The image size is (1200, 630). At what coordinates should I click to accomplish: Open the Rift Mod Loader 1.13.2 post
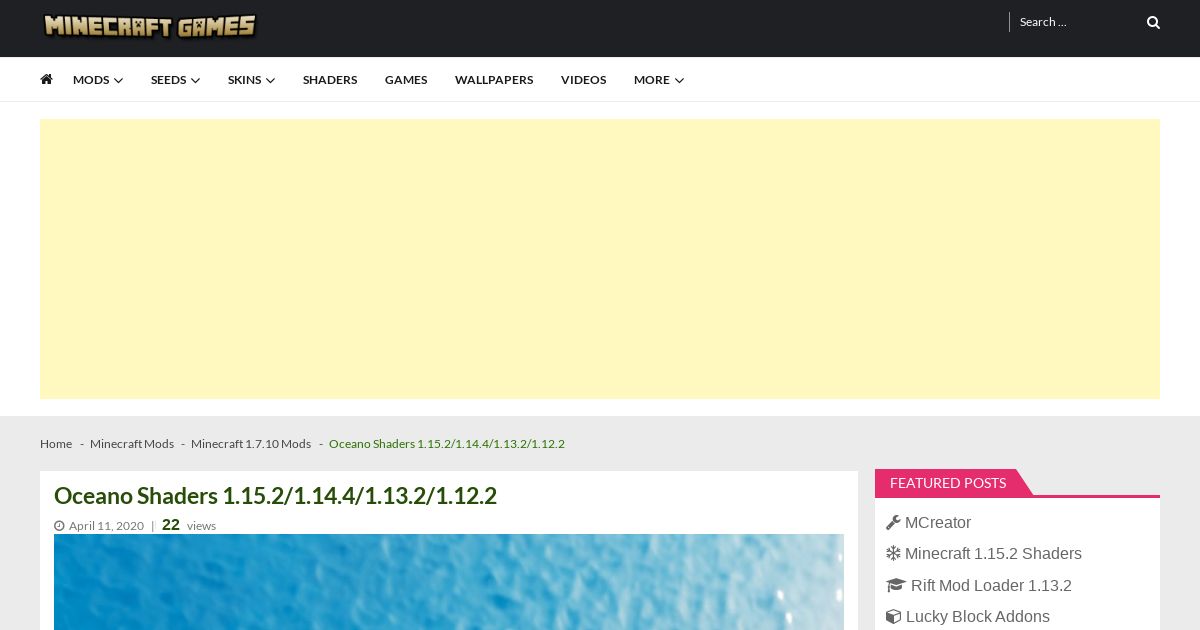991,585
